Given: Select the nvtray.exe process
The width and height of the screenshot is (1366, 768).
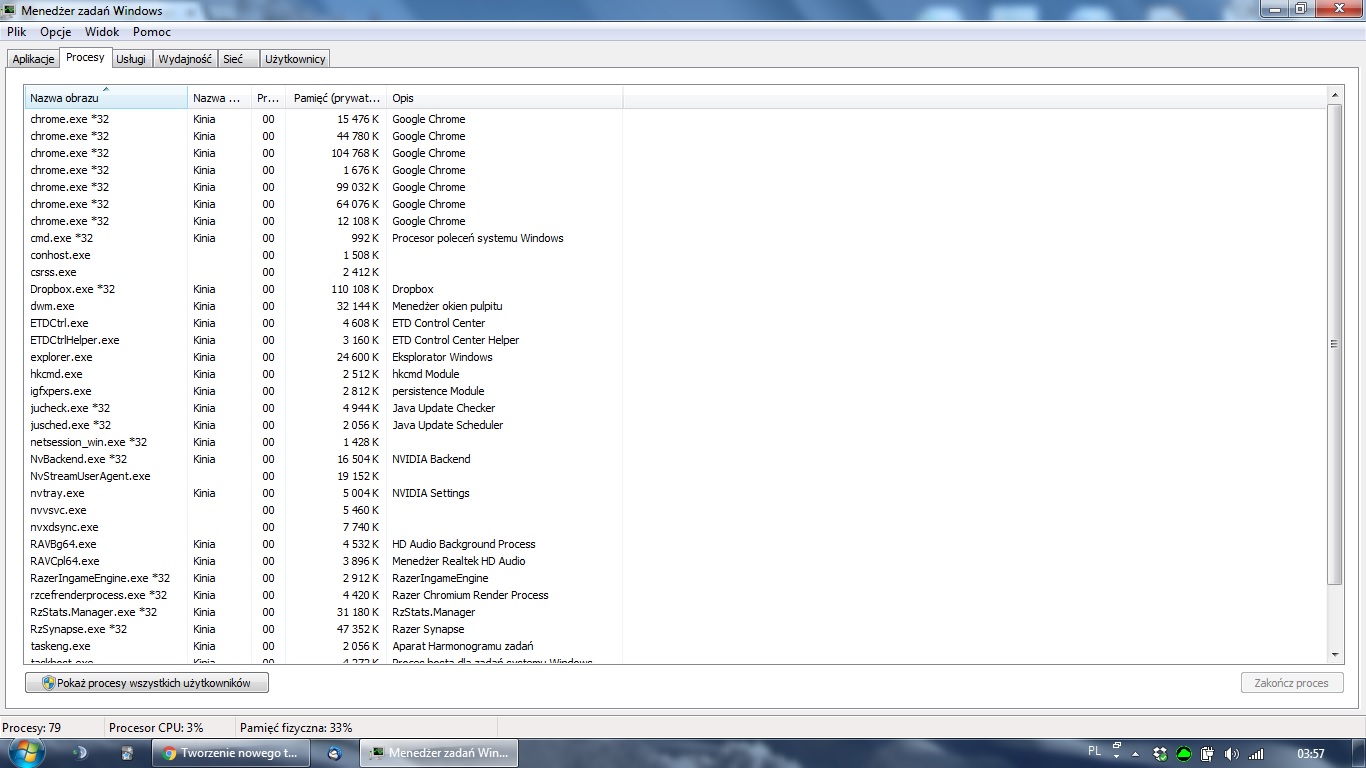Looking at the screenshot, I should pos(325,493).
